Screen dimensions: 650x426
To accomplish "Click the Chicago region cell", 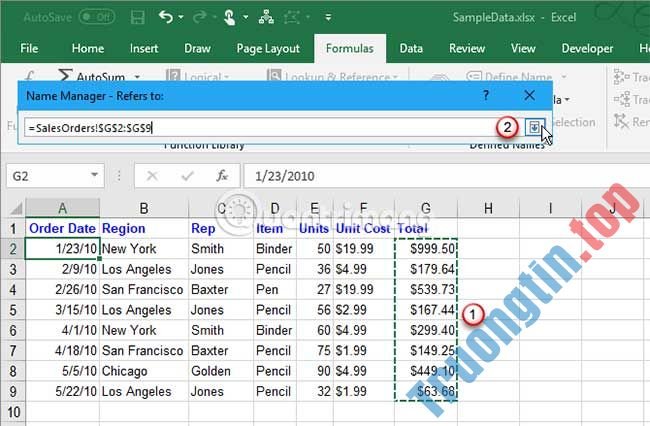I will click(x=144, y=371).
